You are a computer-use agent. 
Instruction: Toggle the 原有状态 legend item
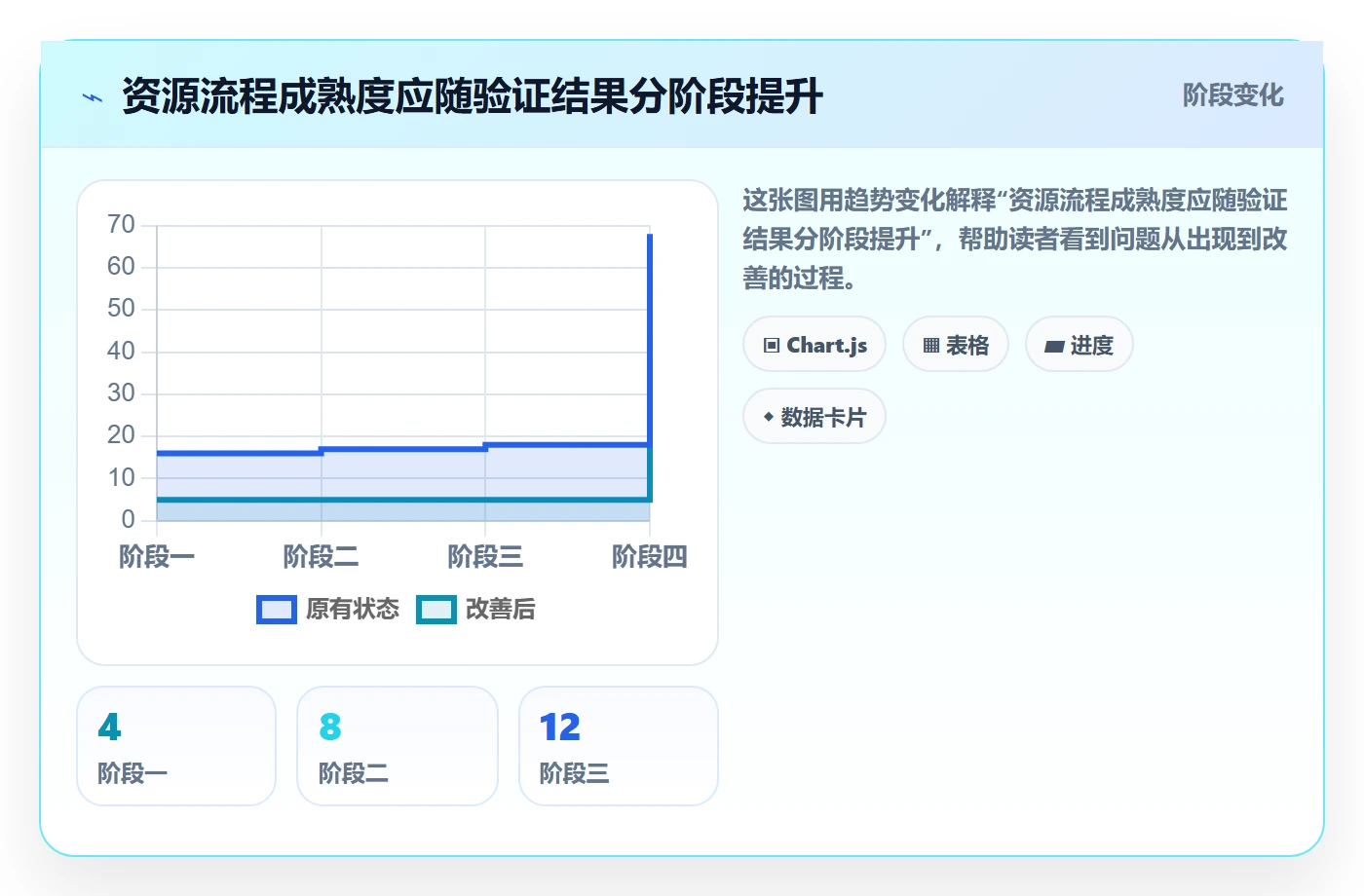[x=327, y=610]
